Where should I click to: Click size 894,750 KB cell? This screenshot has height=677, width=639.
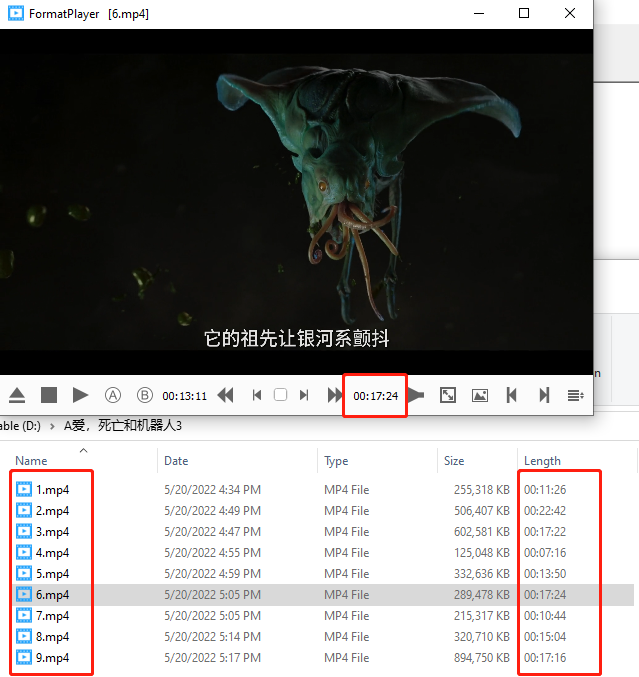pyautogui.click(x=482, y=658)
